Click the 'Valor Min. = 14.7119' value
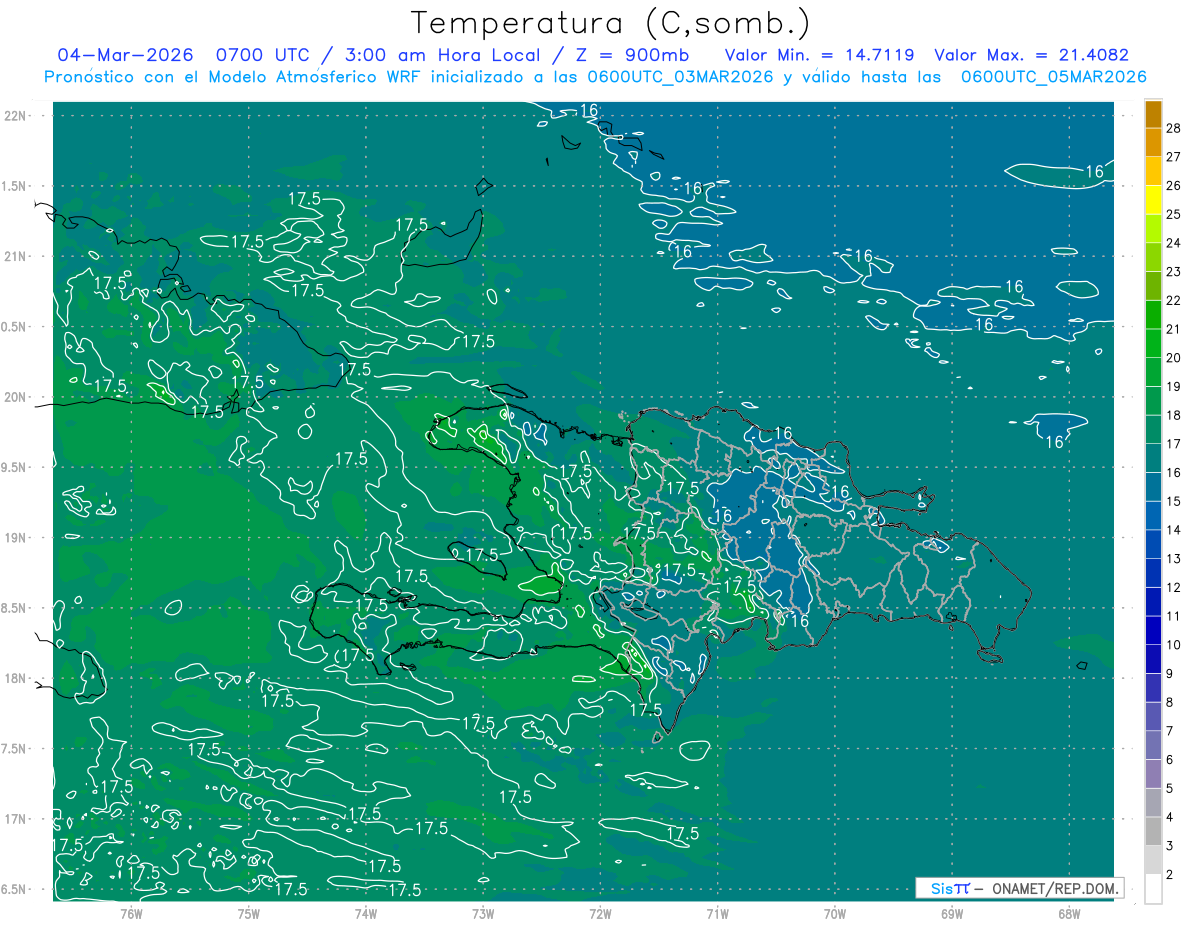This screenshot has width=1200, height=927. click(x=820, y=55)
